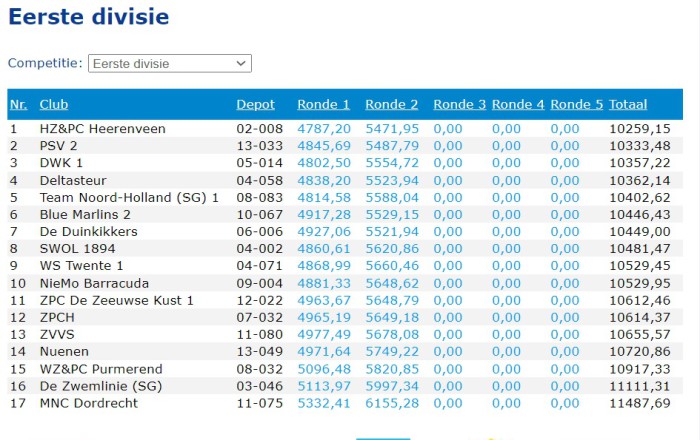
Task: Sort table by Ronde 4 column
Action: tap(518, 104)
